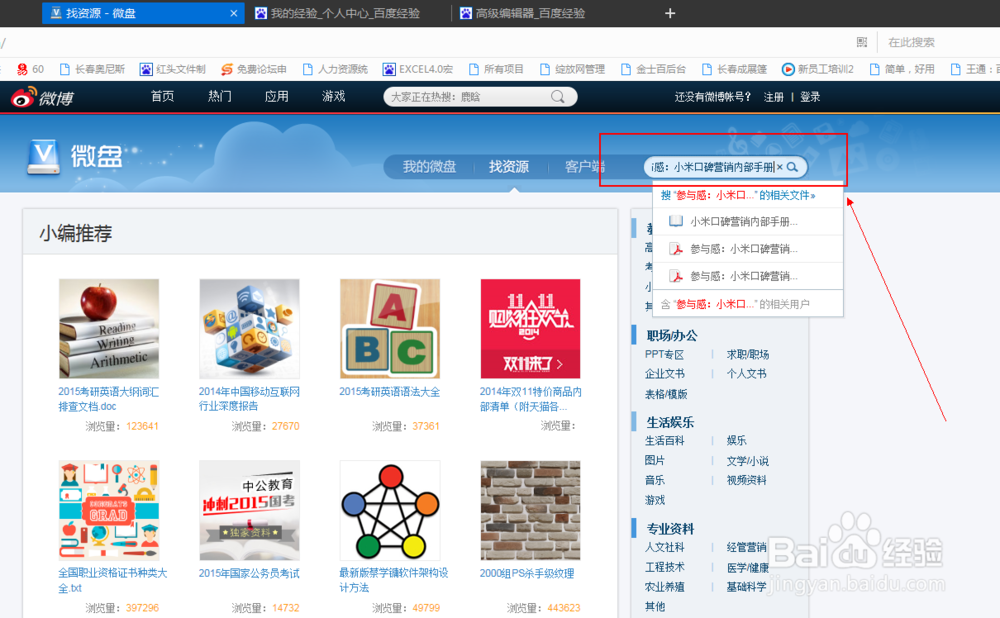Click the magnifier in Weibo hot search box
This screenshot has width=1000, height=618.
(557, 97)
